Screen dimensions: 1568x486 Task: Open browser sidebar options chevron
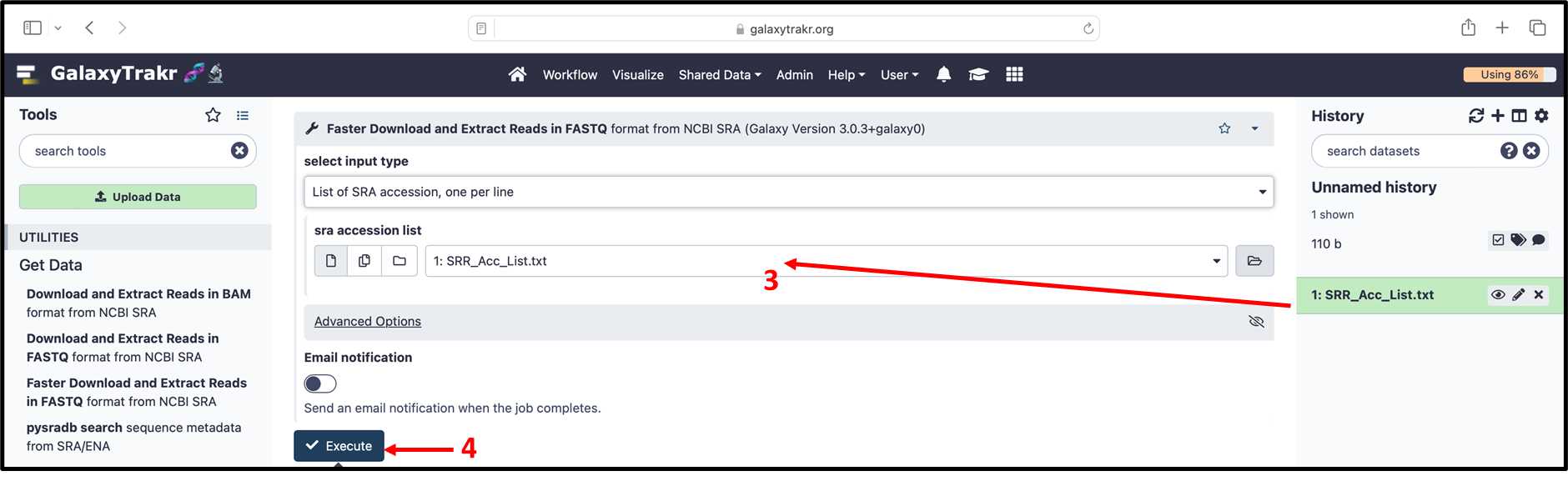click(x=58, y=28)
